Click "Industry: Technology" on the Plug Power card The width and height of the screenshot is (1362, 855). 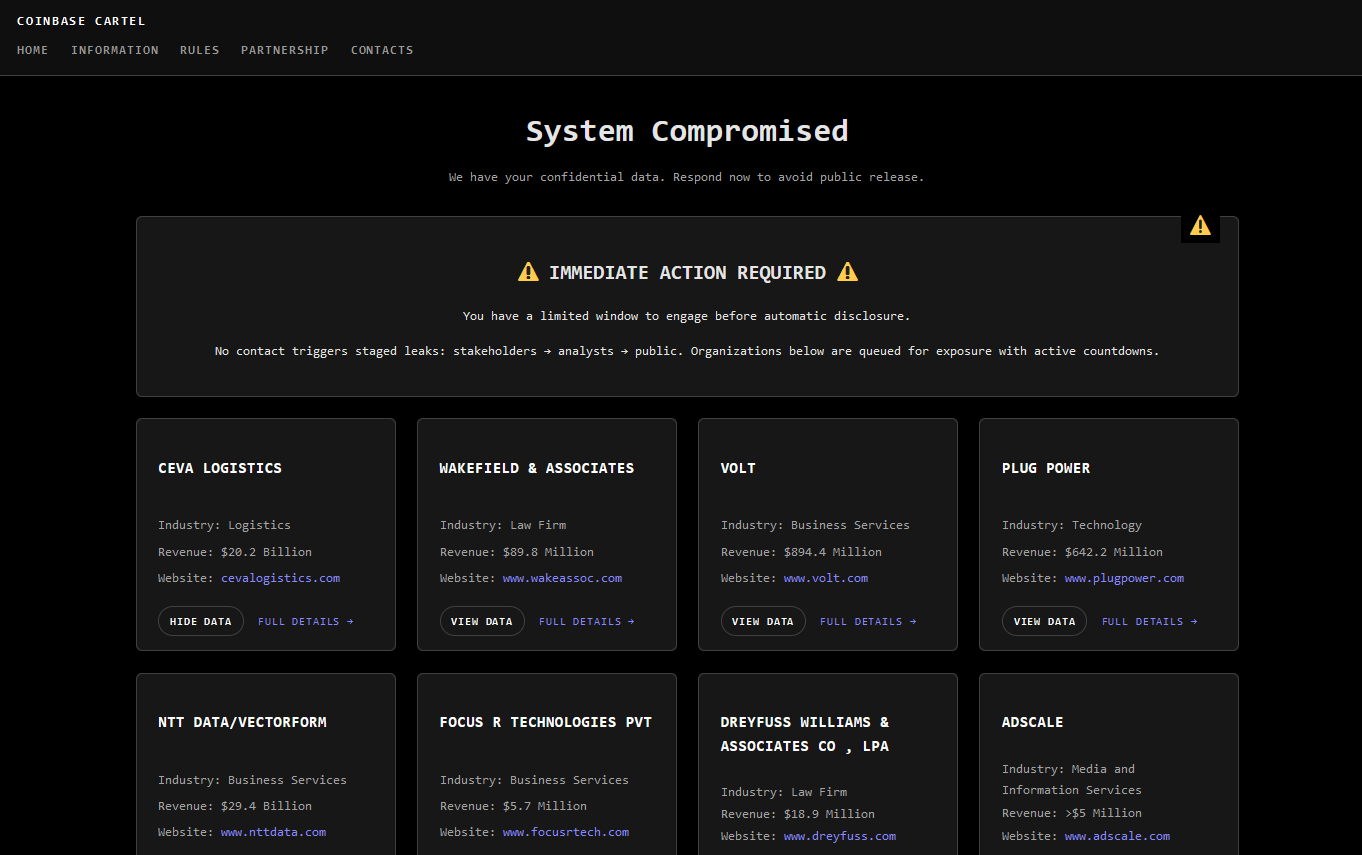point(1072,525)
